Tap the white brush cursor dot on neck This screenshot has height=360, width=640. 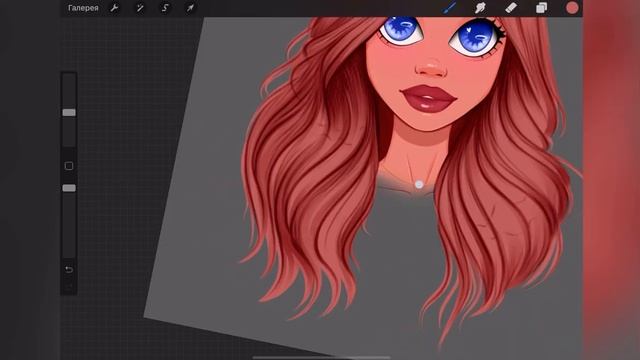419,184
